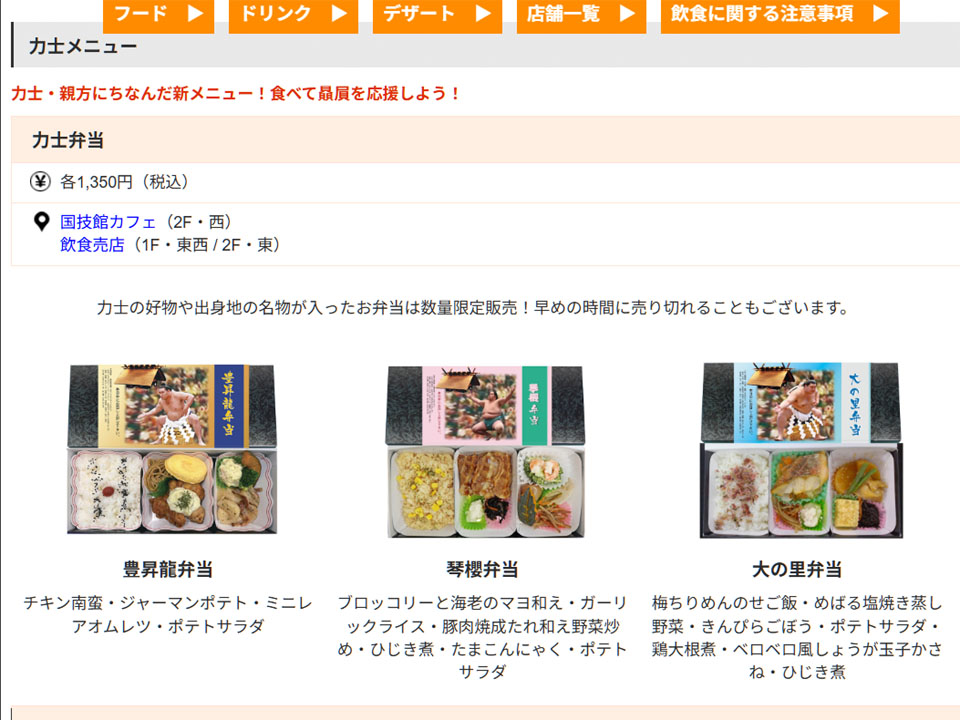
Task: View the 琴櫻弁当 bento photo
Action: pyautogui.click(x=486, y=452)
